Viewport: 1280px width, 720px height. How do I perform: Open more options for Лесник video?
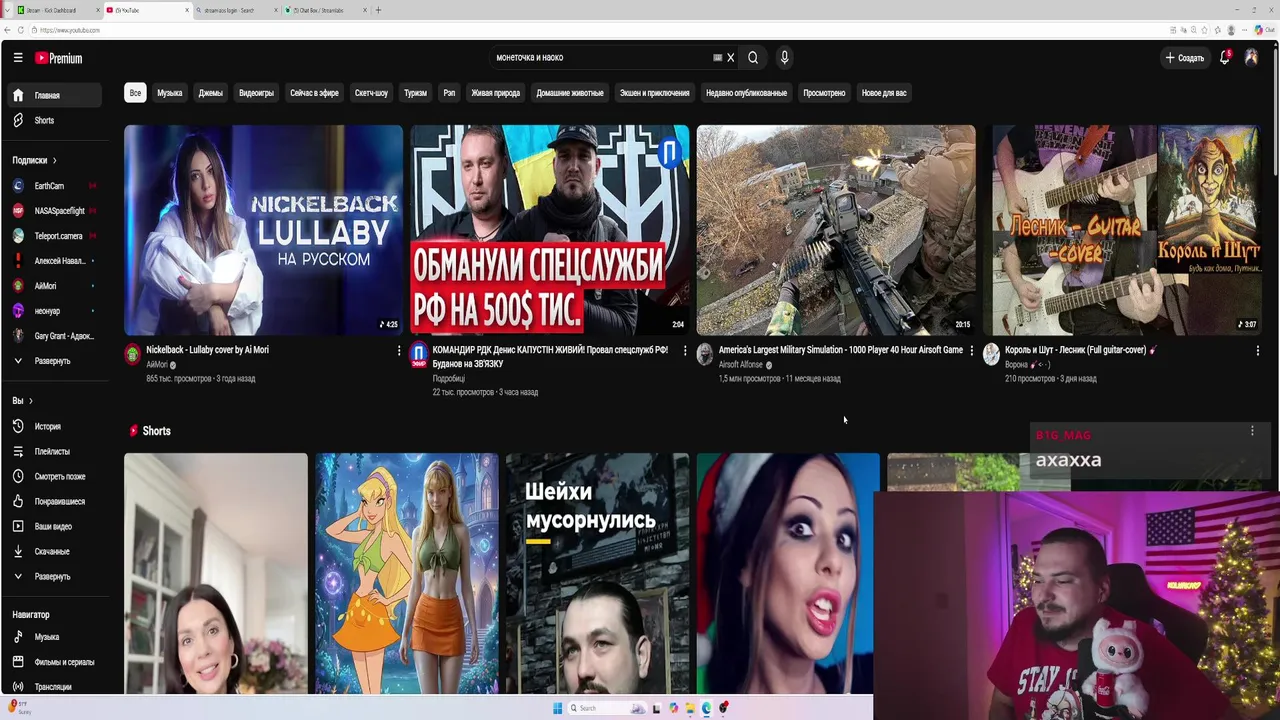tap(1257, 351)
